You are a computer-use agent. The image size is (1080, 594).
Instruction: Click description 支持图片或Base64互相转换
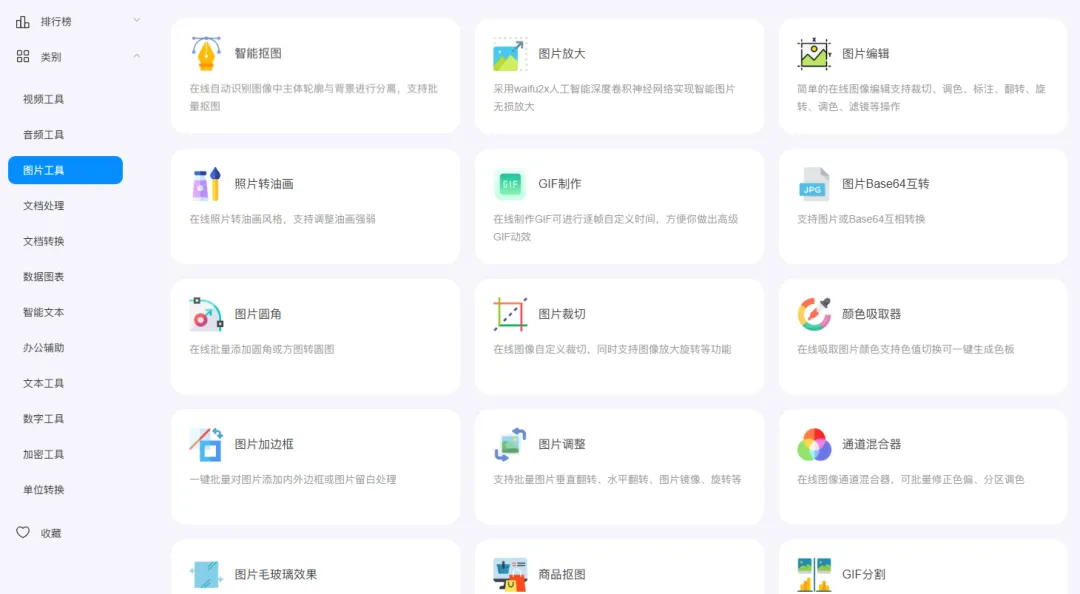861,219
